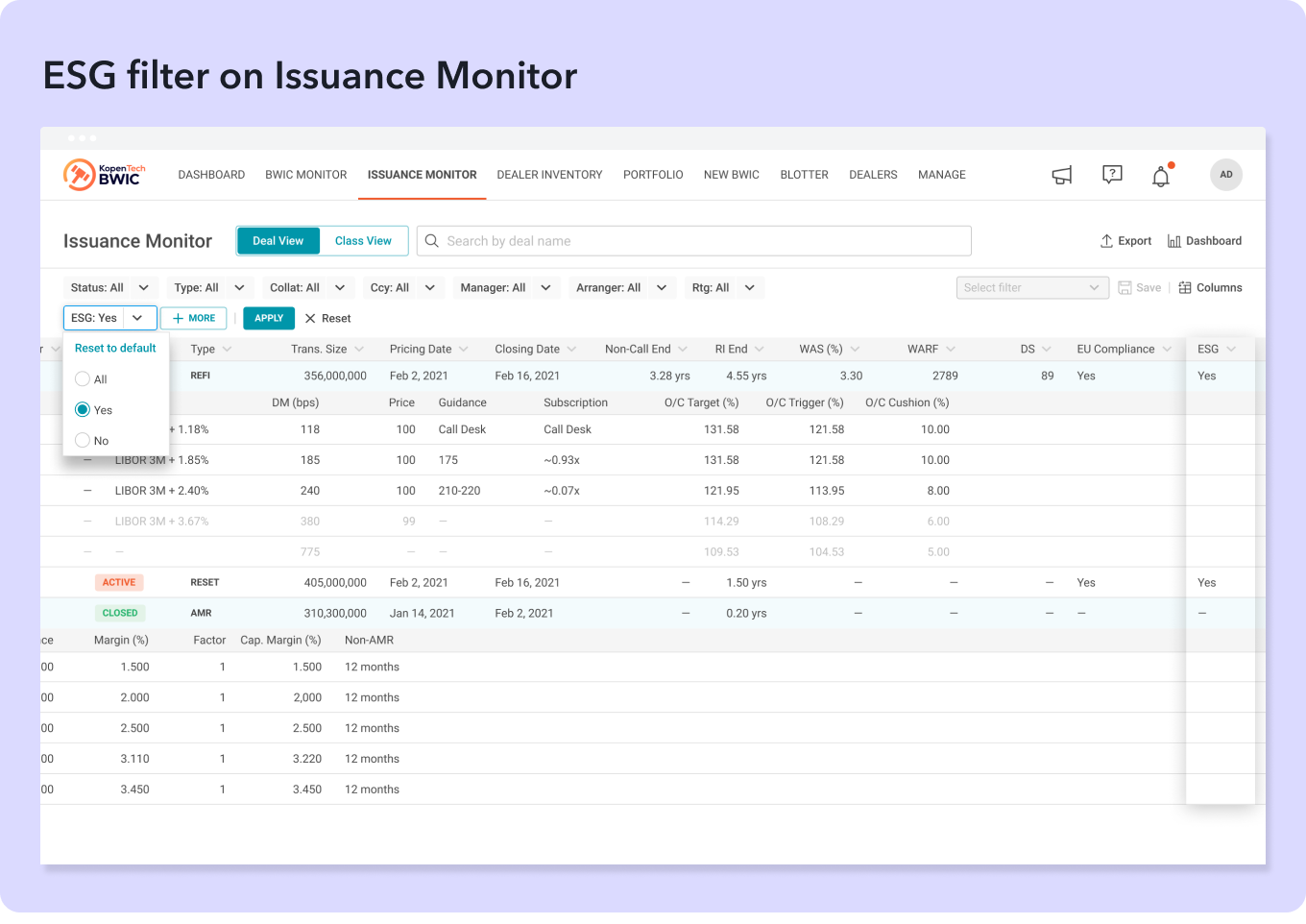
Task: Click the APPLY button
Action: pos(269,318)
